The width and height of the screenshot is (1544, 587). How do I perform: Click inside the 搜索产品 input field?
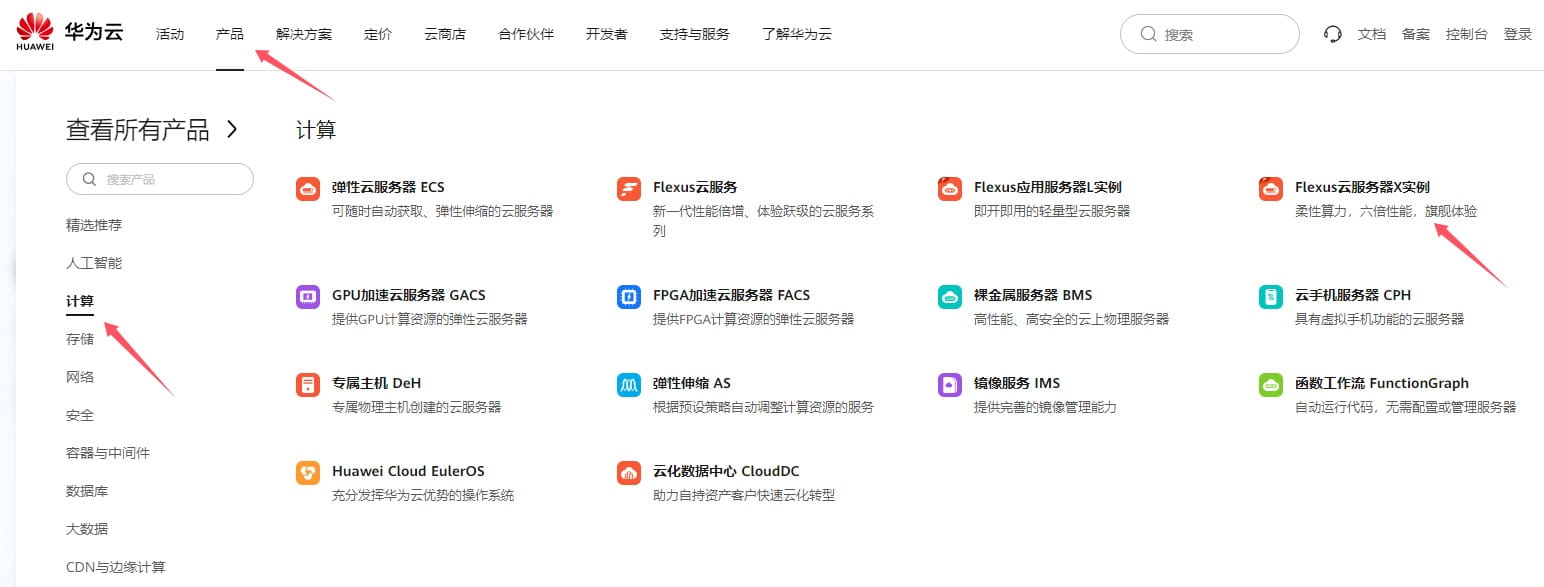pyautogui.click(x=159, y=178)
